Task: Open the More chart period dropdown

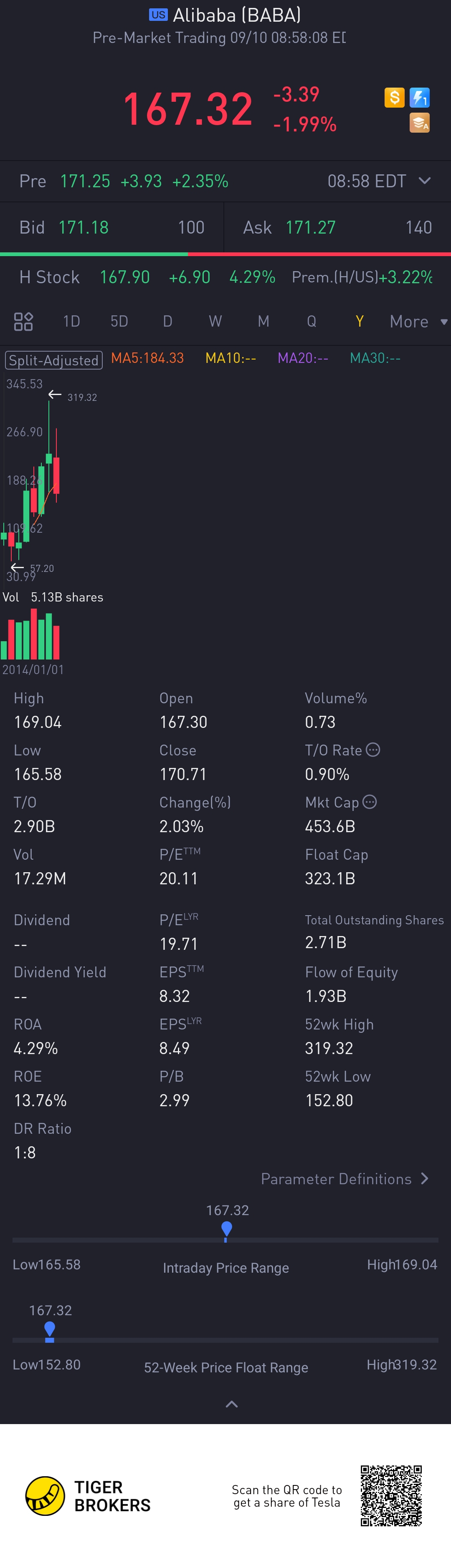Action: point(418,321)
